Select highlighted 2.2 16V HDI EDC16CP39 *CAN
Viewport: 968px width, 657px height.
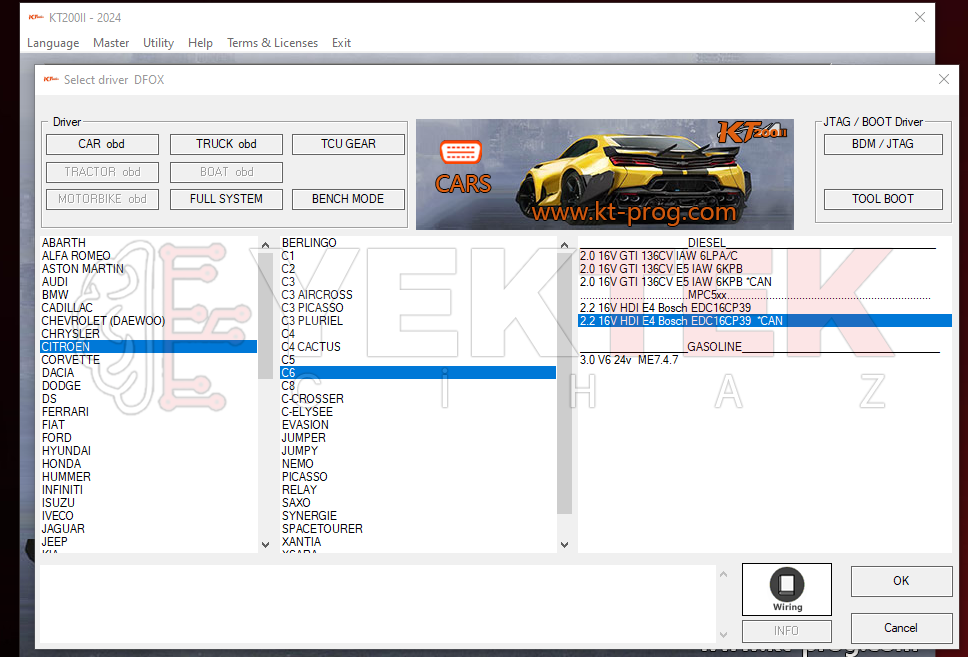[764, 320]
